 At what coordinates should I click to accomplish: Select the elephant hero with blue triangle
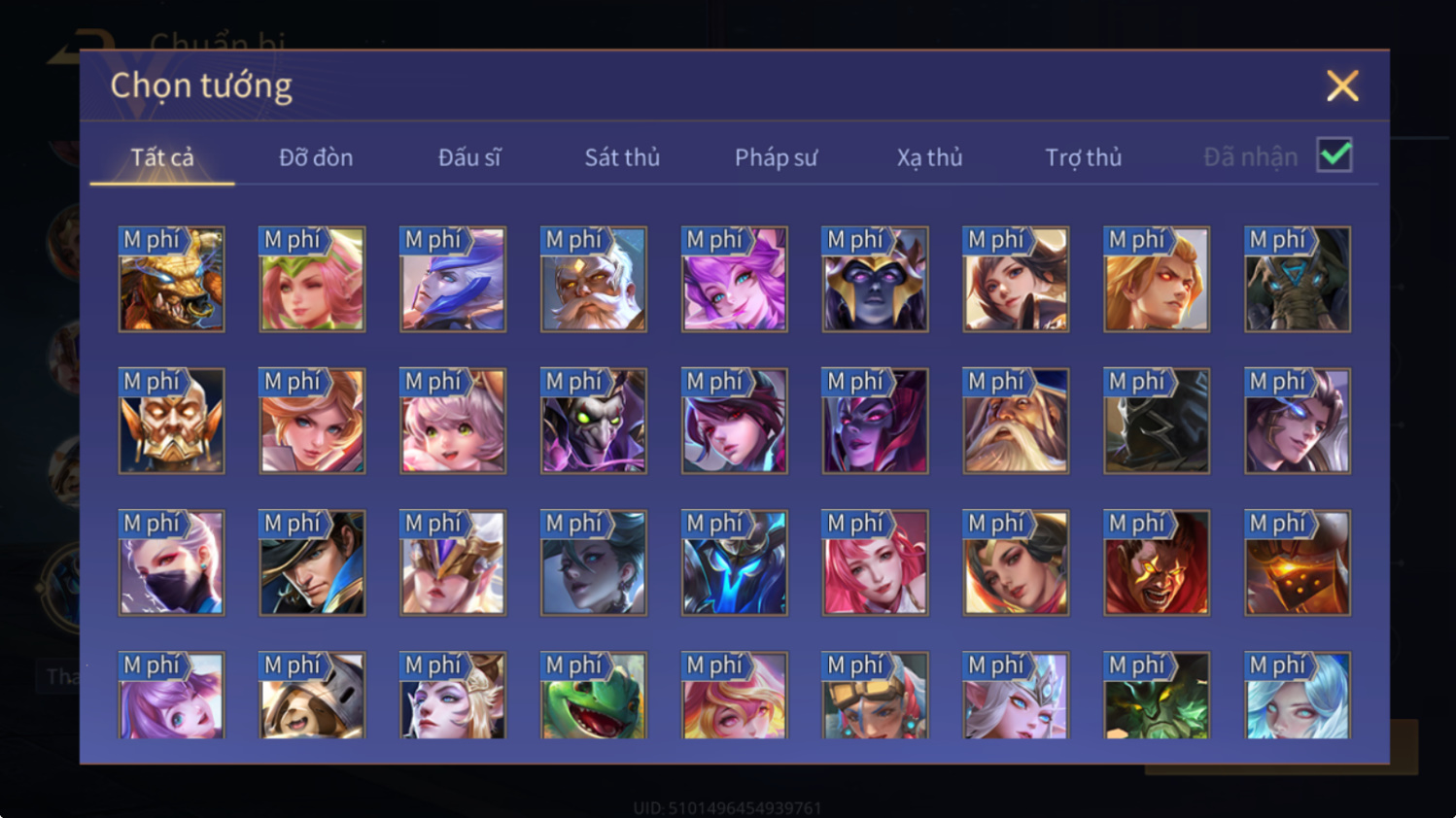point(1298,280)
